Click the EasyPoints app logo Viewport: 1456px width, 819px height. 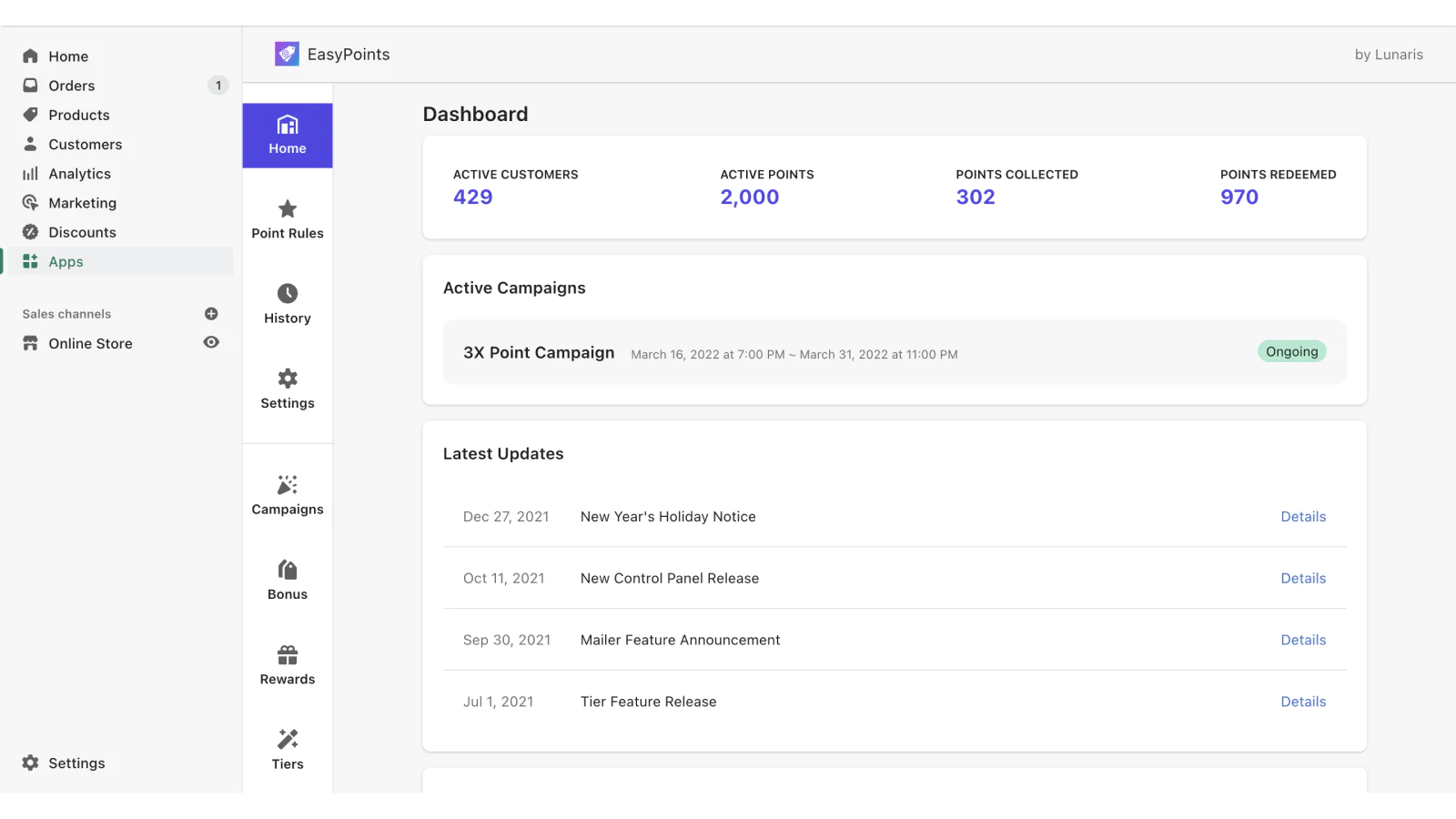click(x=288, y=54)
